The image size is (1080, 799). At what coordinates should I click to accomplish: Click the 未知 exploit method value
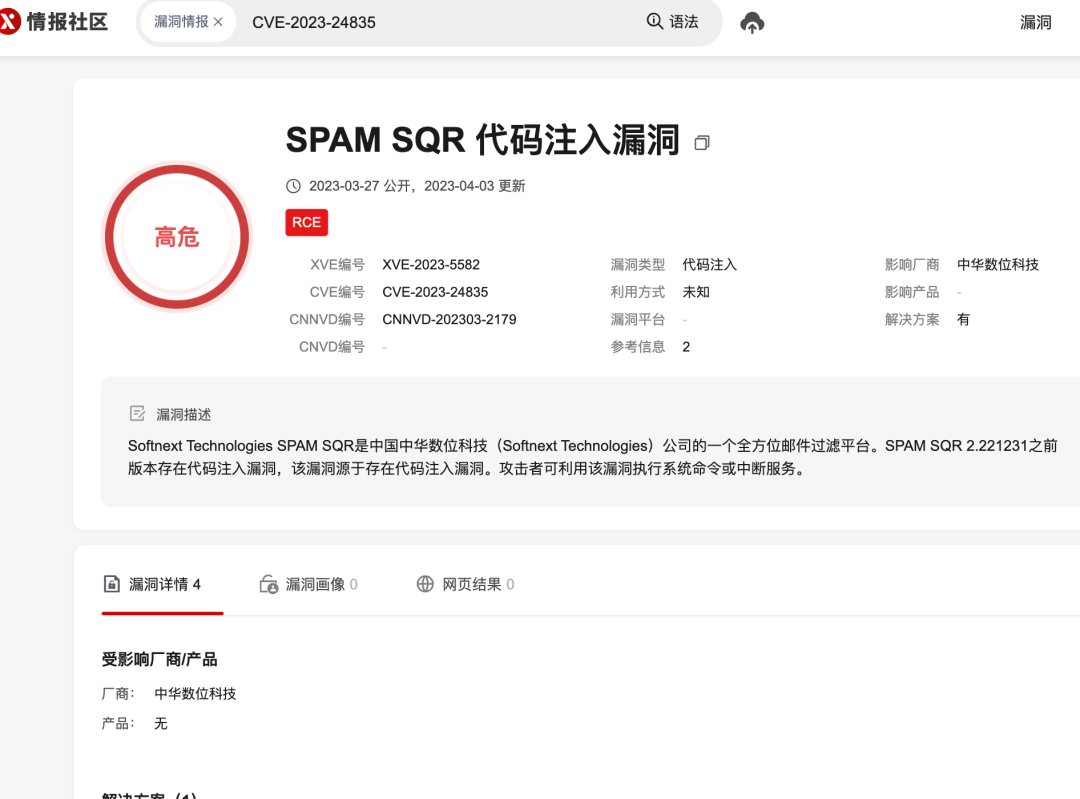[696, 292]
